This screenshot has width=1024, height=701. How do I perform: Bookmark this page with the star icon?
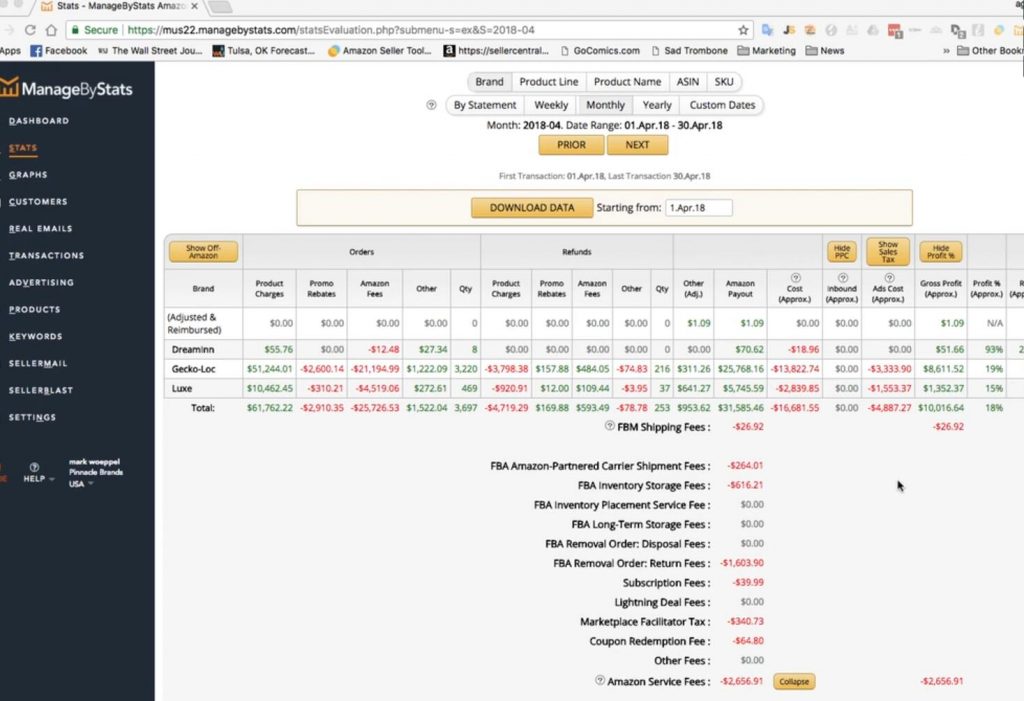(743, 30)
